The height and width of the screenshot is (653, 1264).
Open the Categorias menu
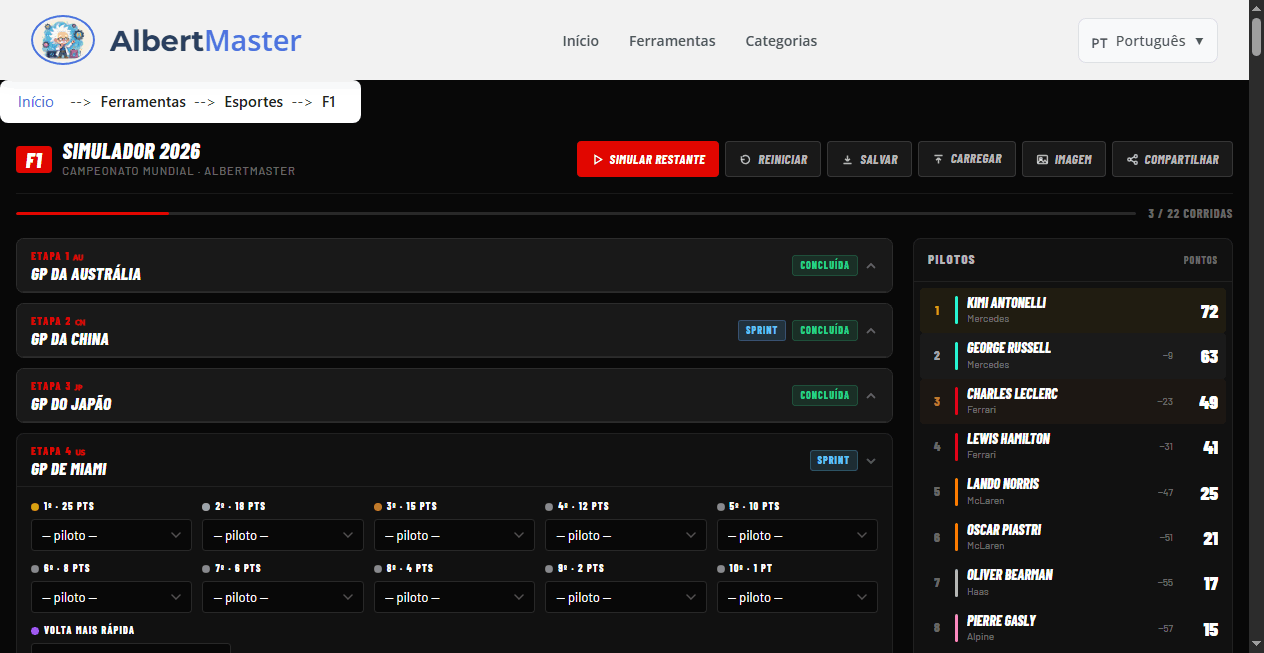click(781, 41)
